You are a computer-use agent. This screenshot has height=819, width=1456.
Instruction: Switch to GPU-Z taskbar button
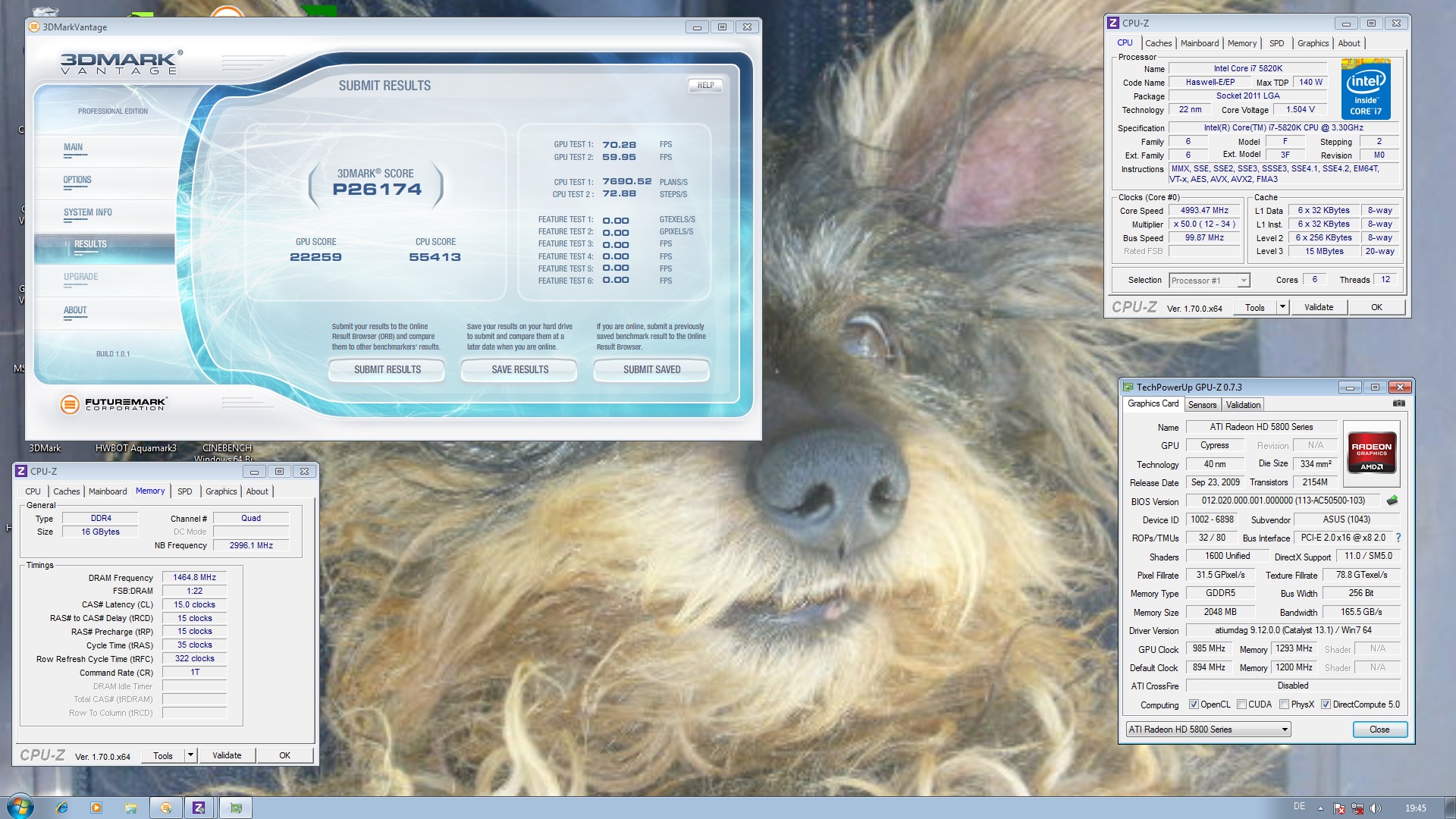click(x=236, y=808)
